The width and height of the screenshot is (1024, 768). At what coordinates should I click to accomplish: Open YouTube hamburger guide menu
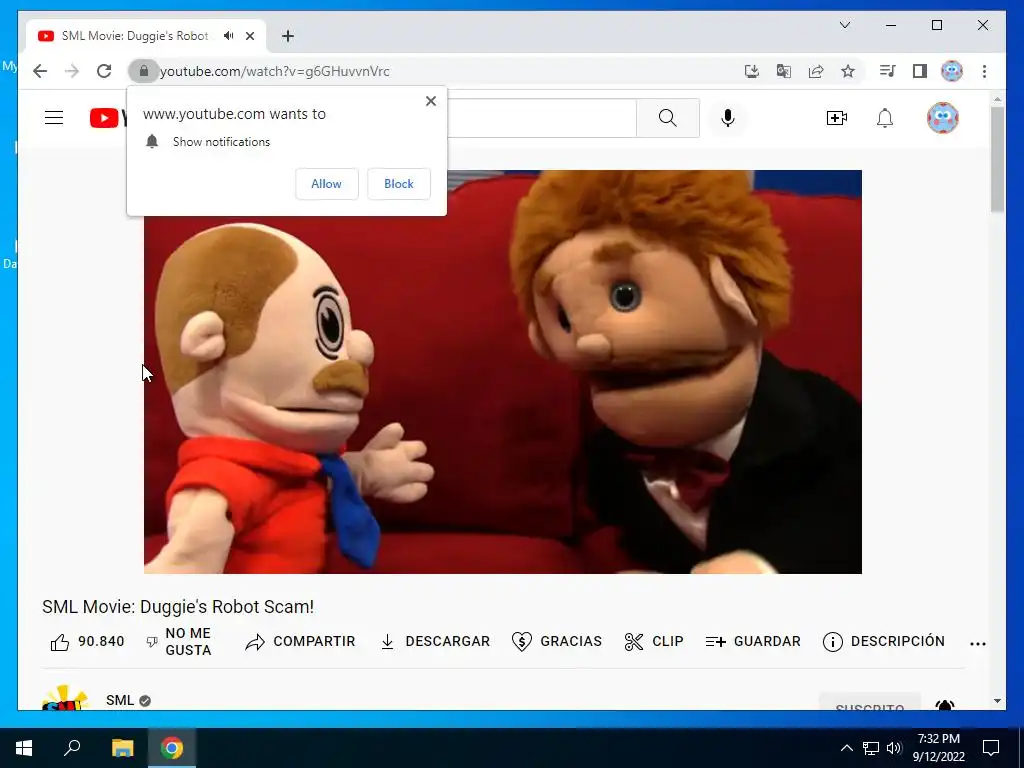[54, 118]
